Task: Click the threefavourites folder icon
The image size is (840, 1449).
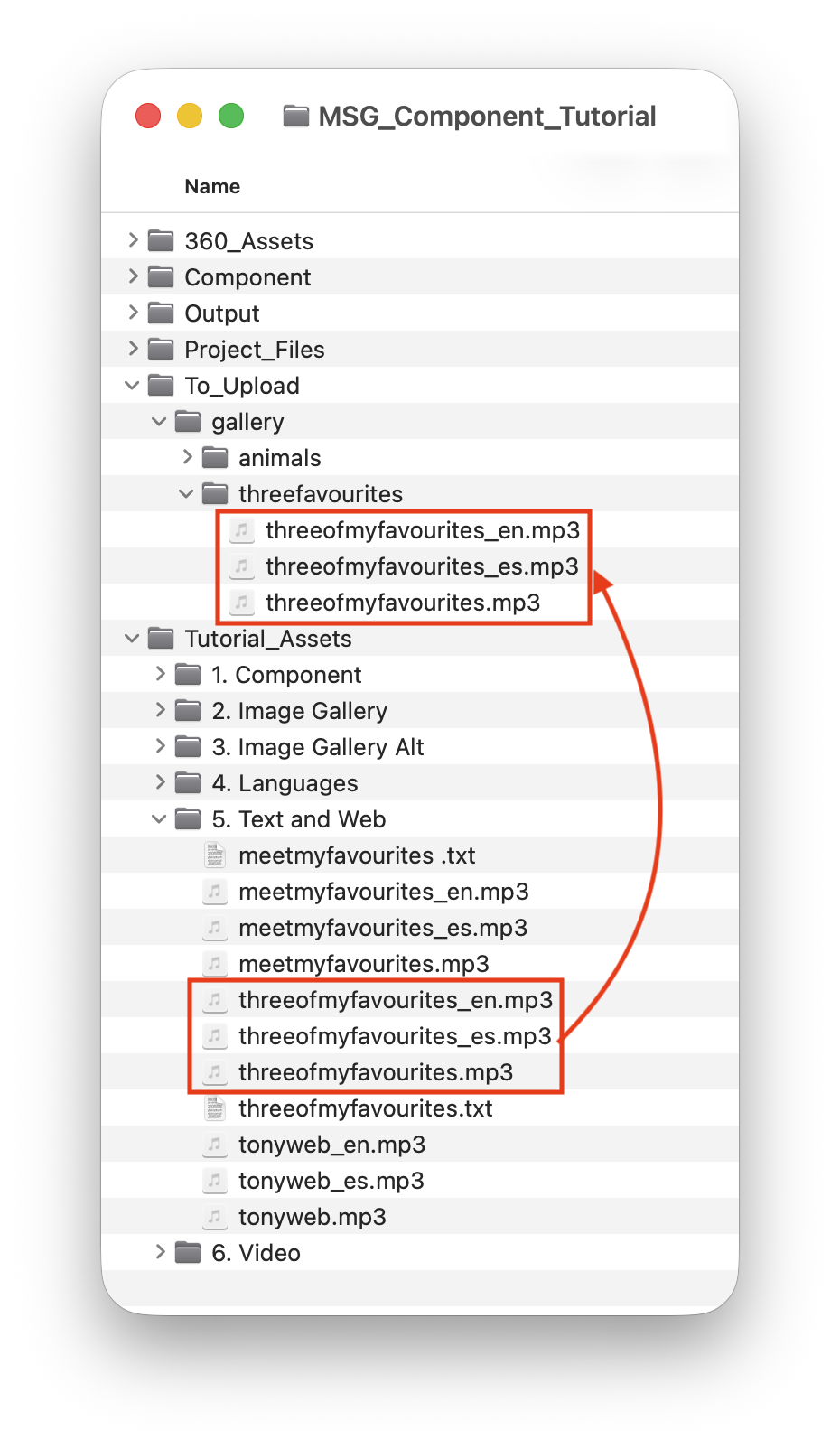Action: click(x=215, y=493)
